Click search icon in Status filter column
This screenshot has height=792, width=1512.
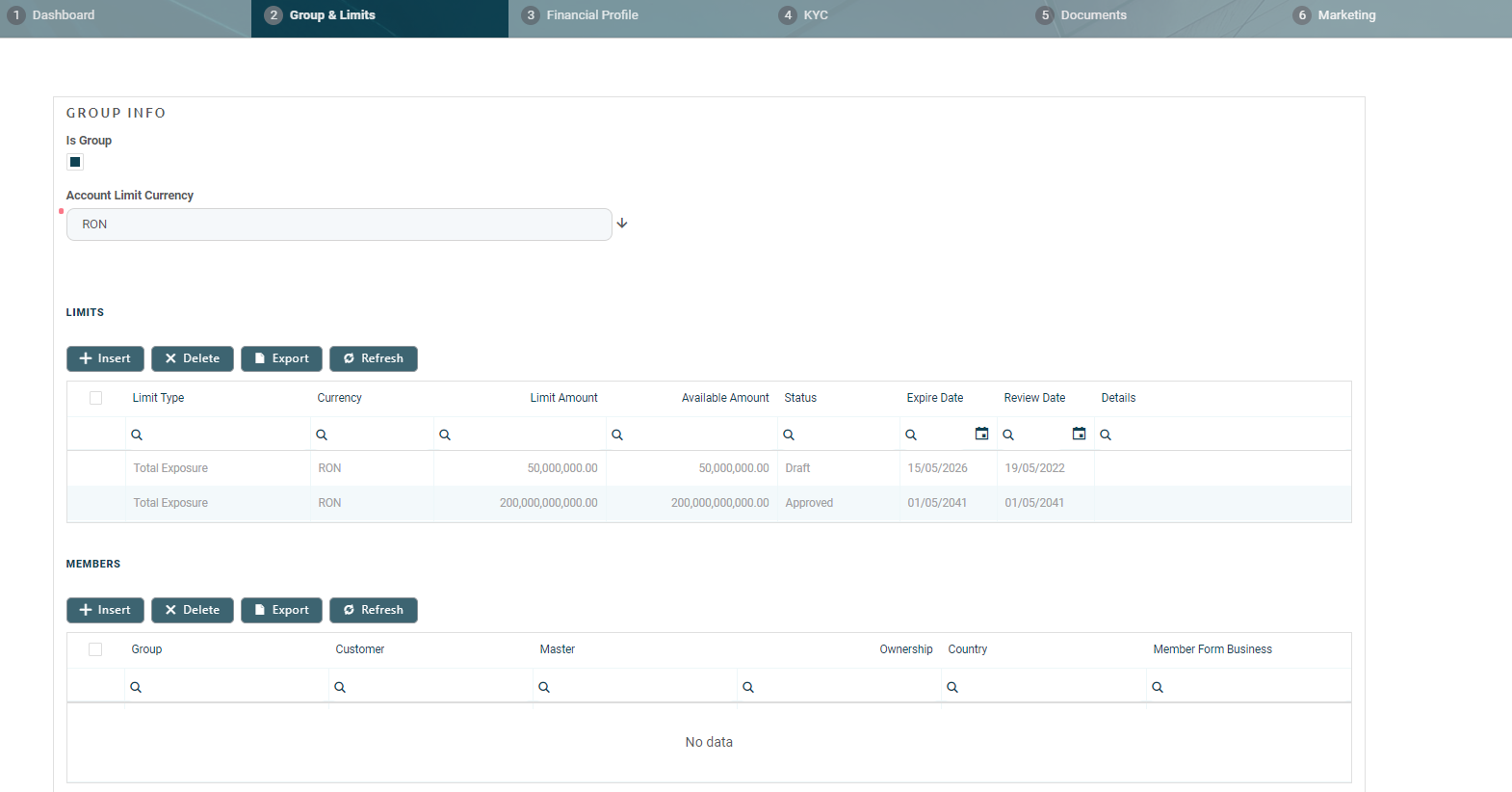(789, 436)
